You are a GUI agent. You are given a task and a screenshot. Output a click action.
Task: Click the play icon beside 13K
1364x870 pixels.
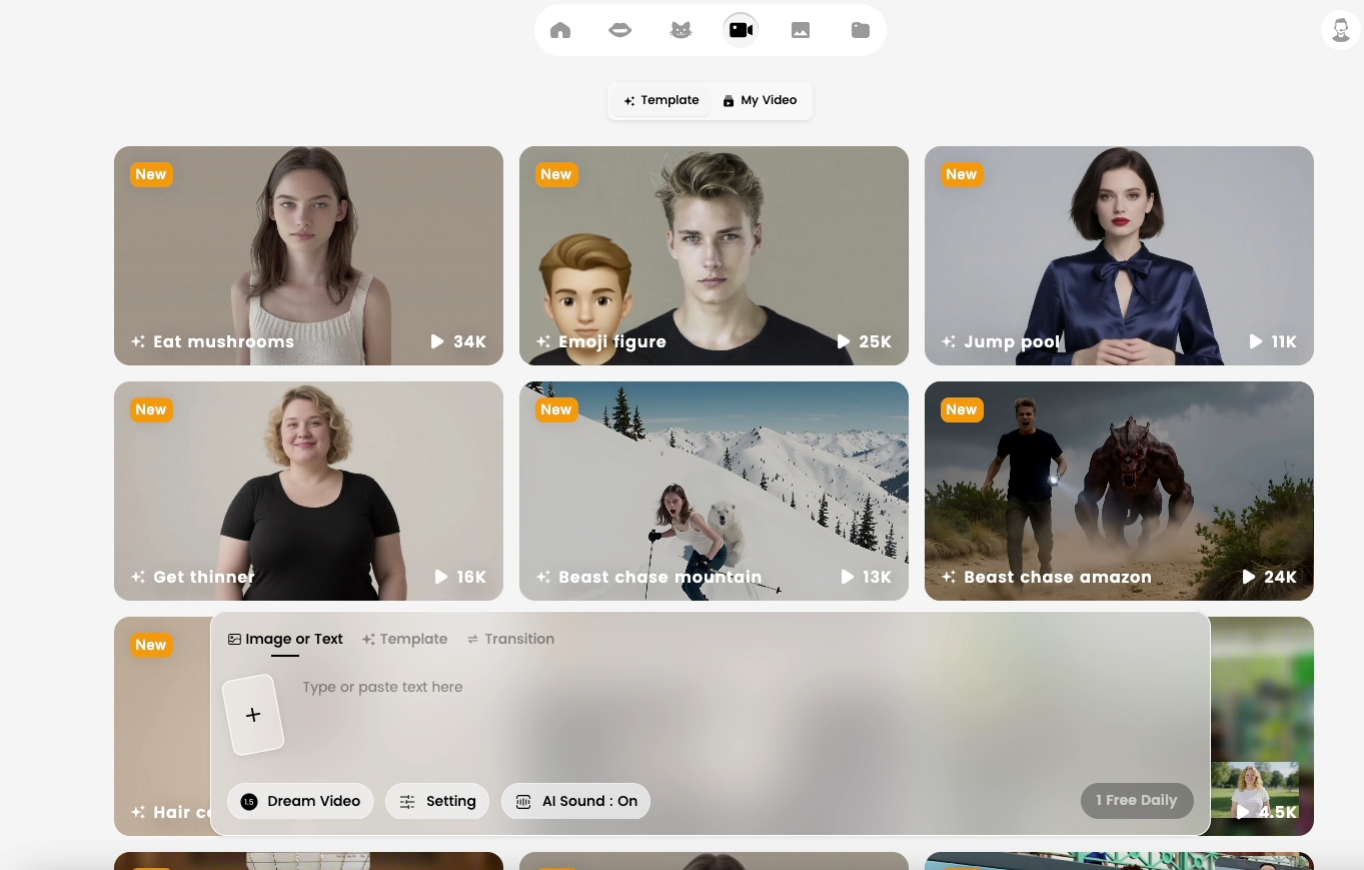[847, 577]
